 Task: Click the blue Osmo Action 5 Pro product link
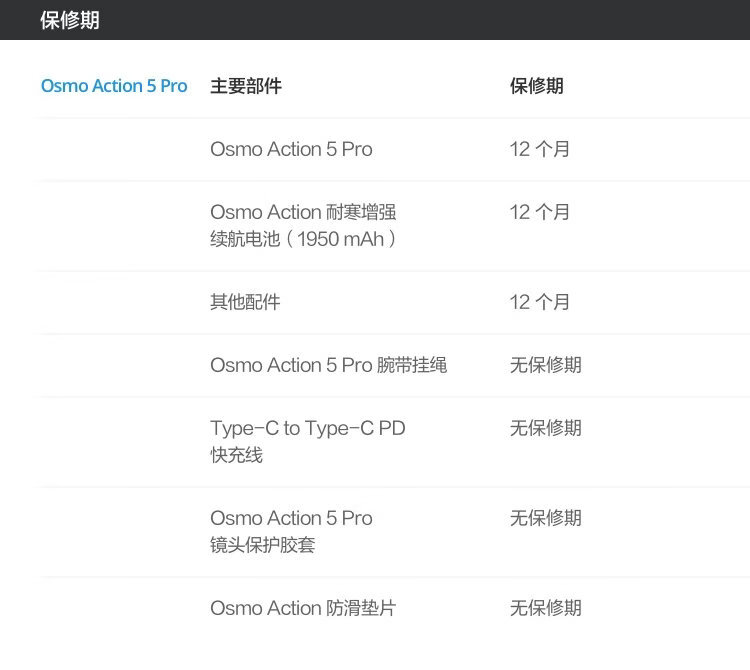coord(114,86)
